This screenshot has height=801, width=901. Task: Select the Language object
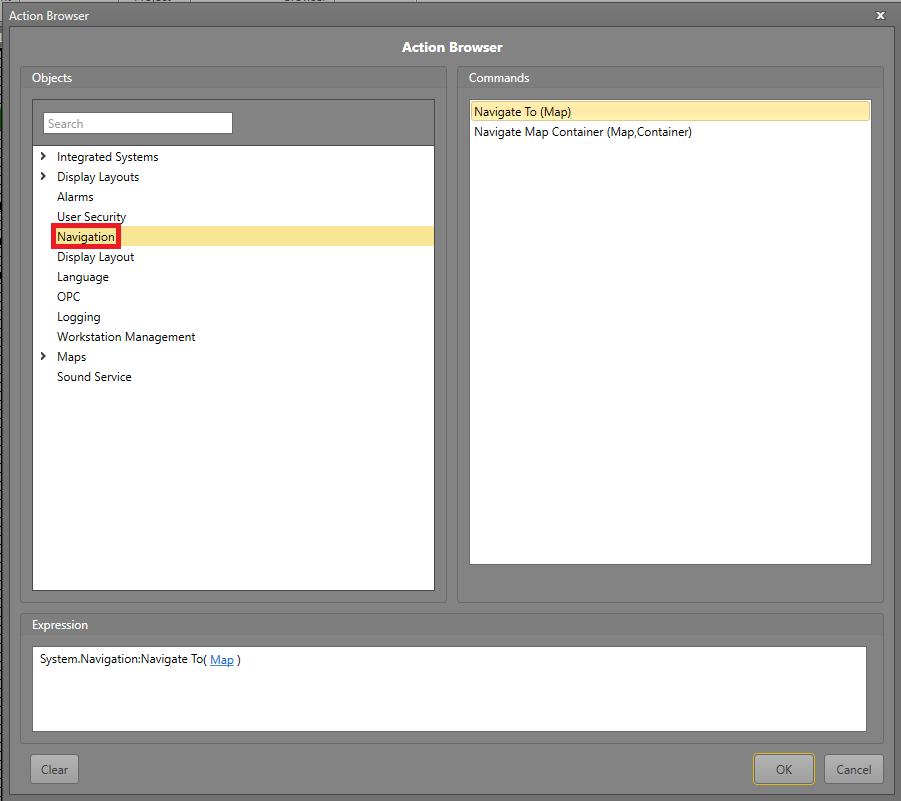(x=83, y=277)
